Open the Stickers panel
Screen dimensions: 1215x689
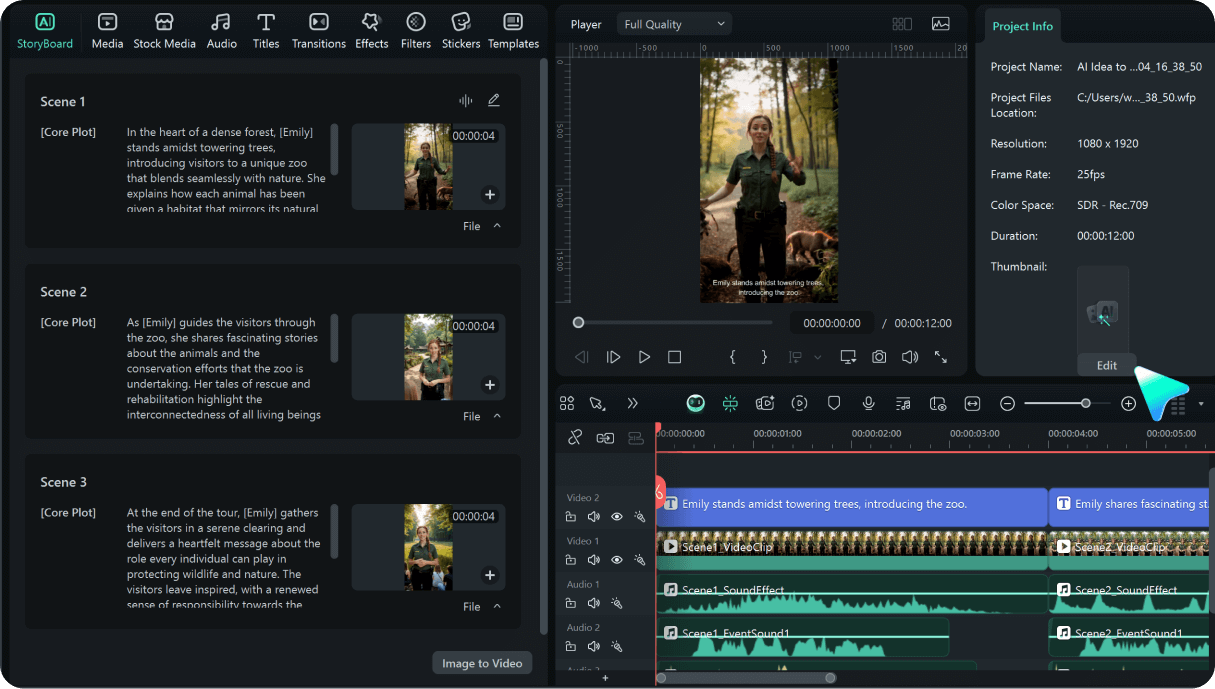click(x=461, y=30)
